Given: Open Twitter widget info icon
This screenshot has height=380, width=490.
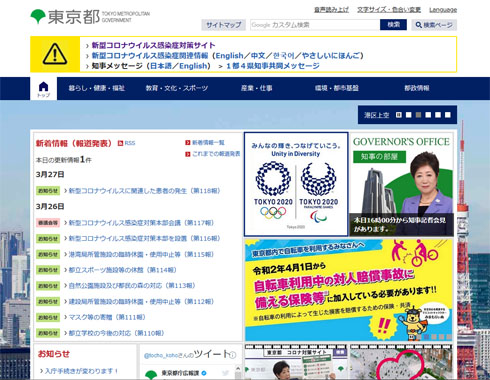Looking at the screenshot, I should (x=233, y=355).
